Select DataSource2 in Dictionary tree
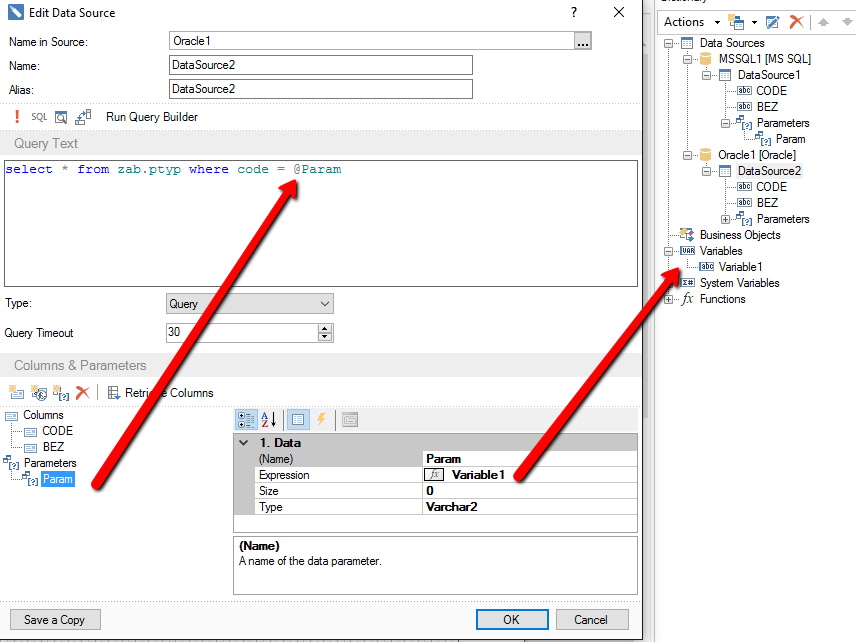 pyautogui.click(x=769, y=171)
